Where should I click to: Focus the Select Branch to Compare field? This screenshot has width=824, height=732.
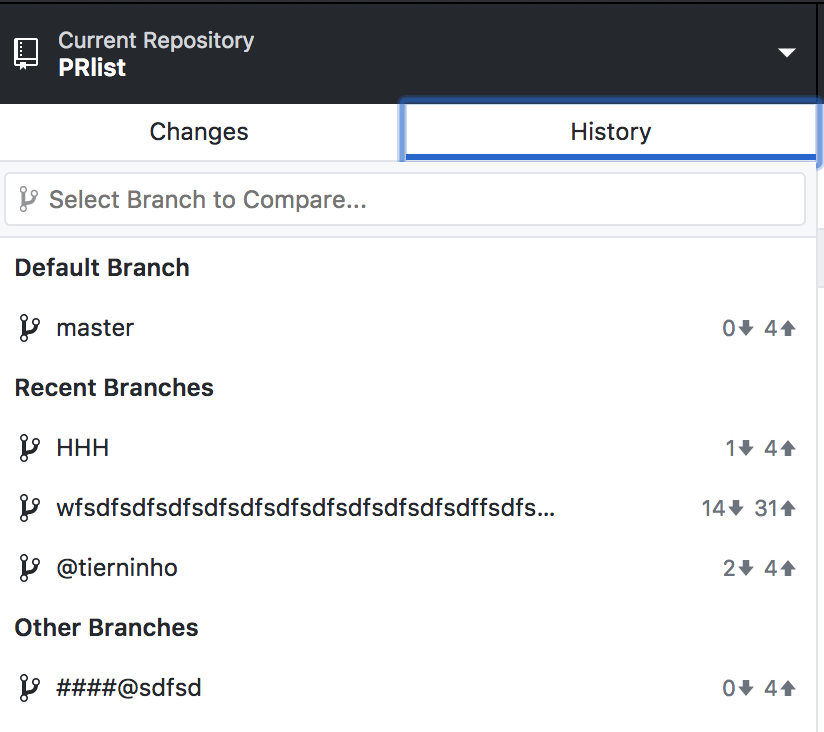[405, 200]
